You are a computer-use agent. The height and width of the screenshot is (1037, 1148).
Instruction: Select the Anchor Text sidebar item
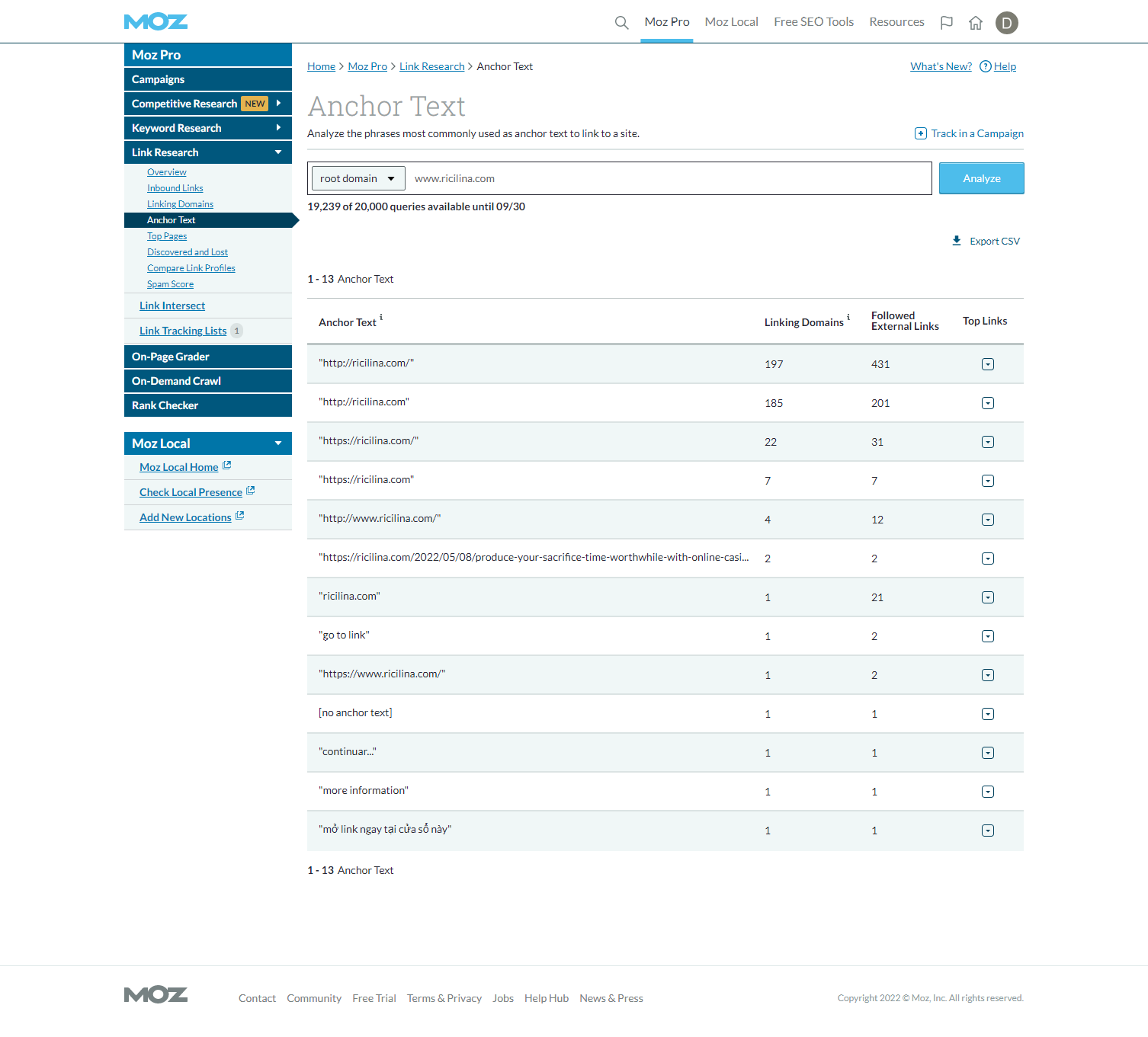click(208, 220)
